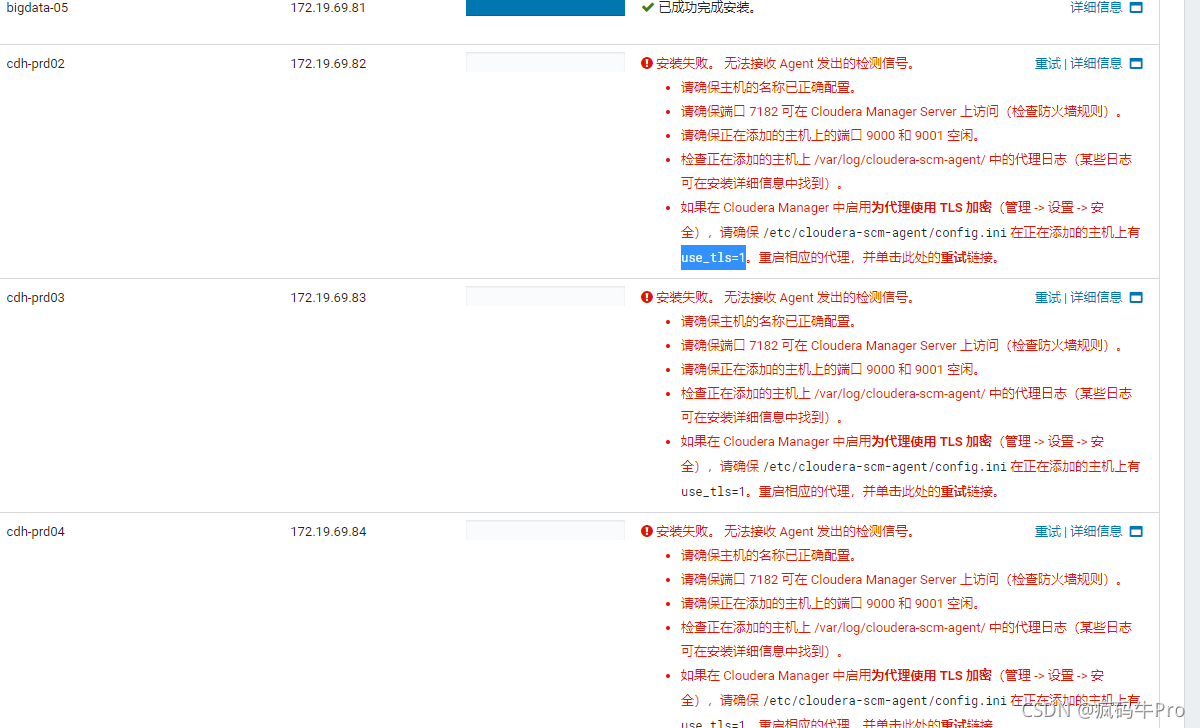Screen dimensions: 1200x728
Task: Open details window icon for cdh-prd04
Action: click(1135, 531)
